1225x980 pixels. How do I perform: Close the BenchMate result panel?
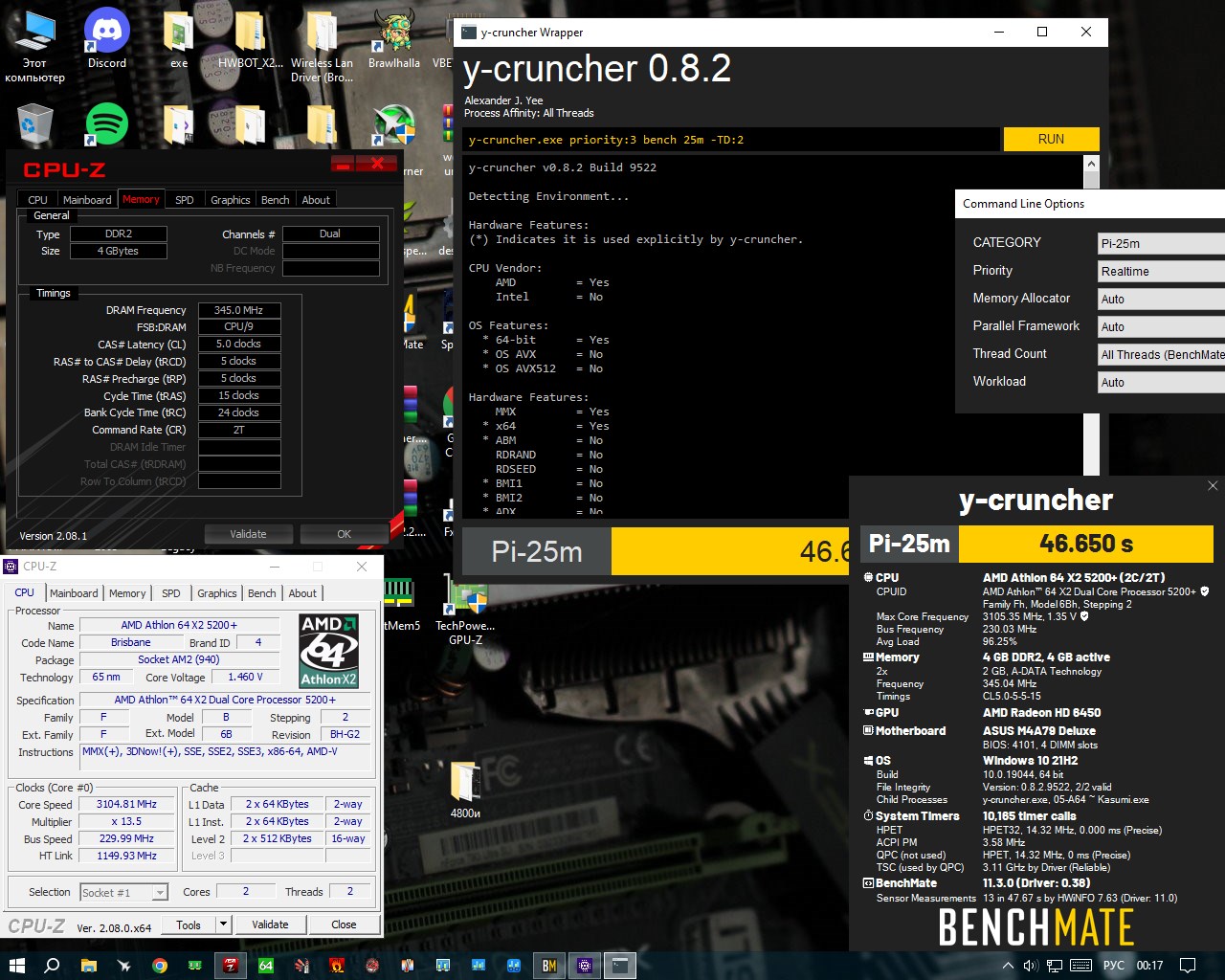click(1213, 485)
